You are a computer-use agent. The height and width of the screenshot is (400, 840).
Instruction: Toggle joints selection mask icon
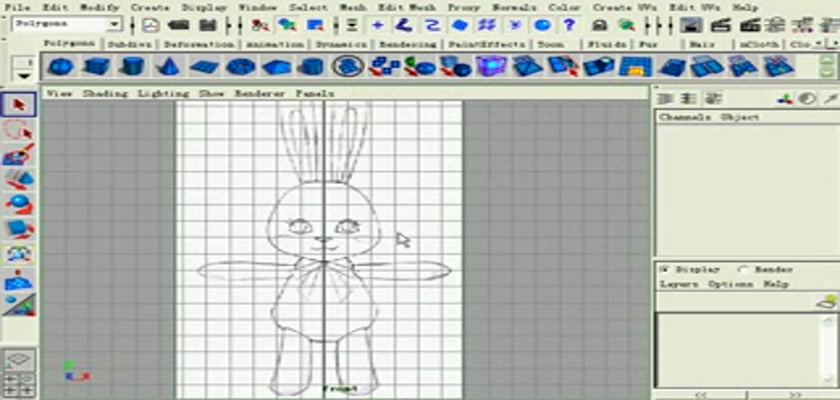pos(403,25)
